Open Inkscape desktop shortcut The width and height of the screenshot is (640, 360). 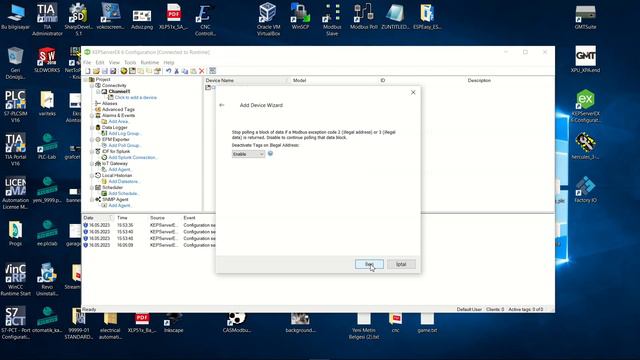(x=173, y=322)
